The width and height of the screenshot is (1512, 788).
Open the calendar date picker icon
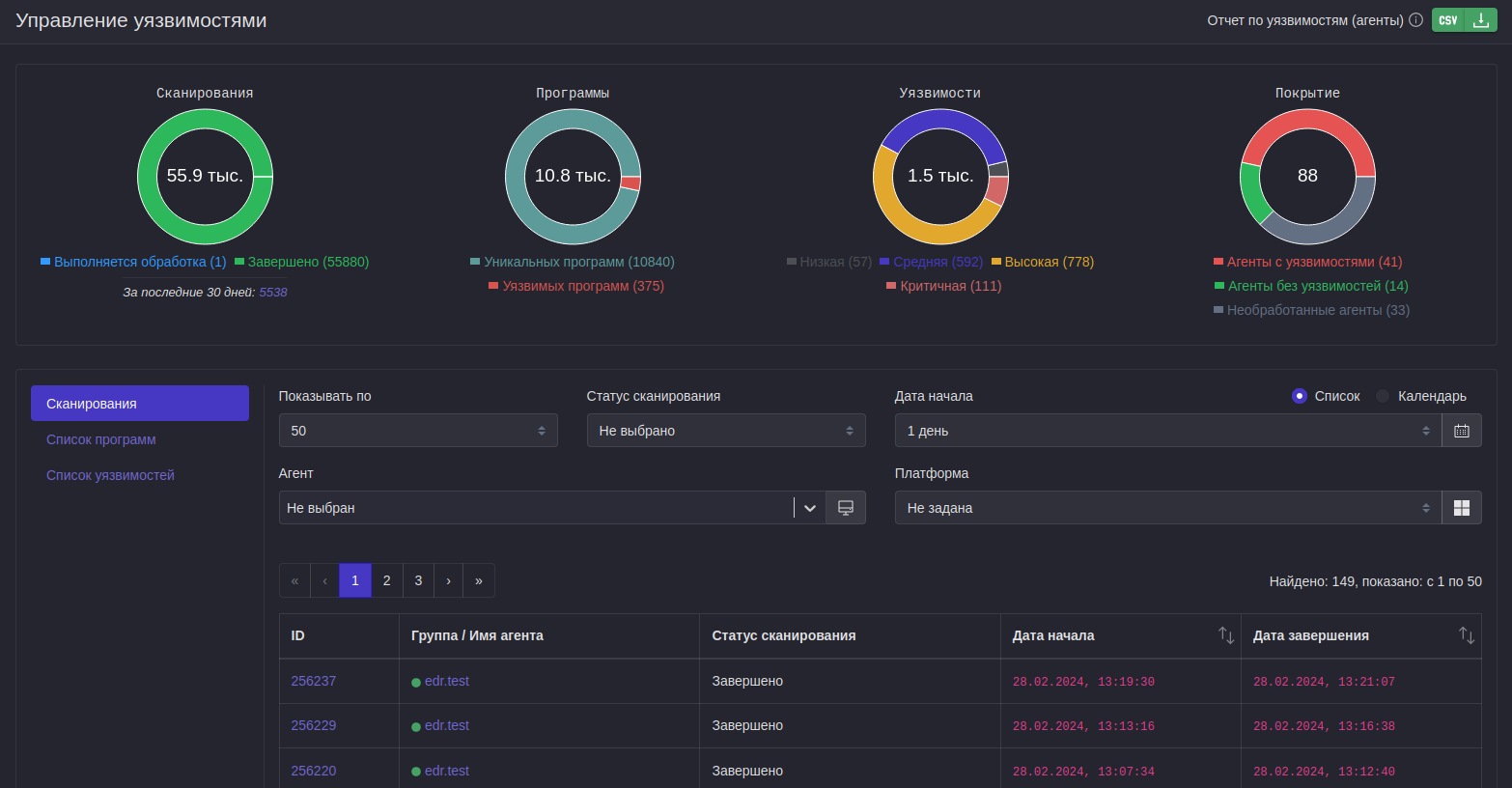[1461, 431]
